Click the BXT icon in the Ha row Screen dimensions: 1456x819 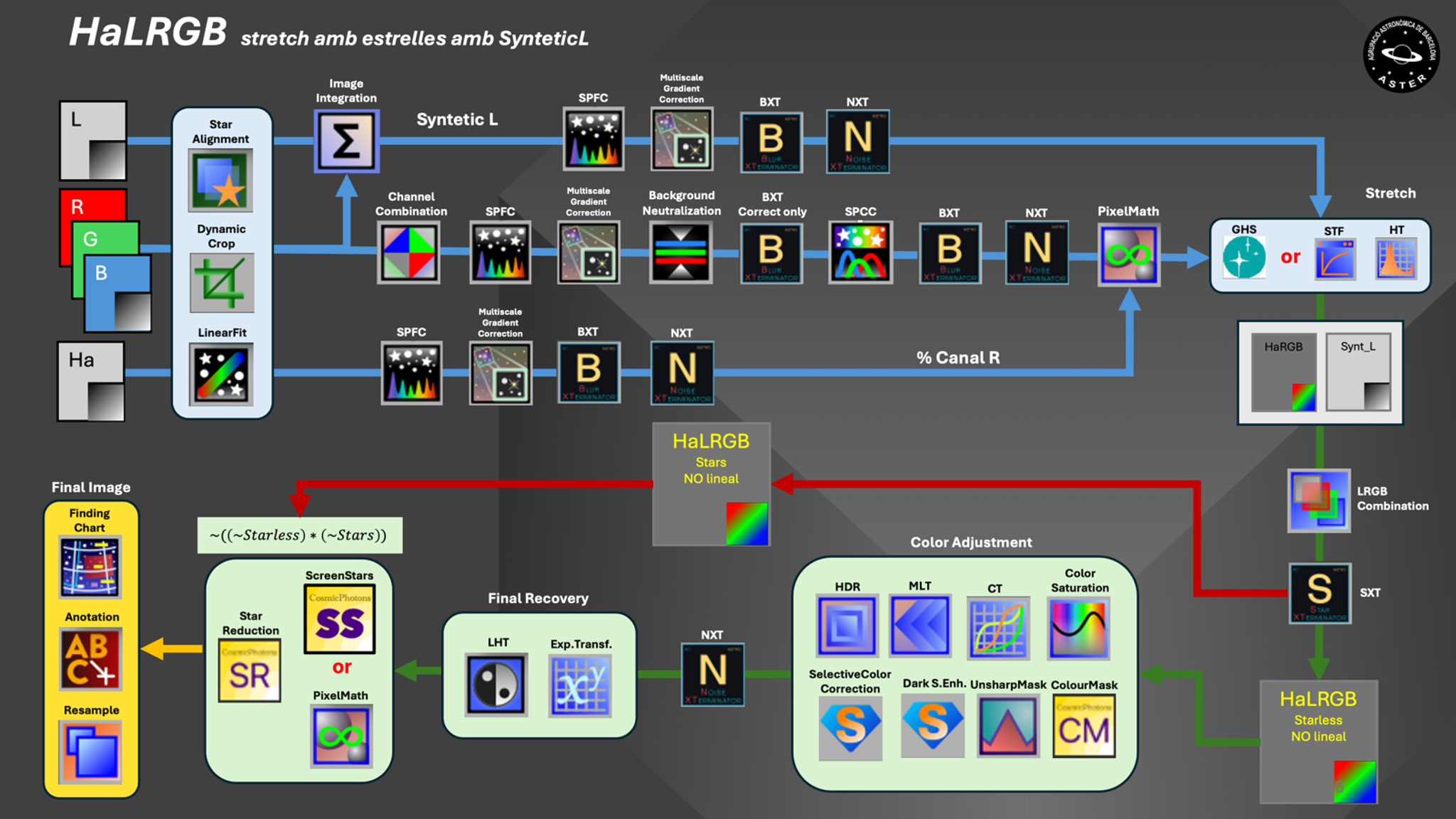click(x=589, y=373)
